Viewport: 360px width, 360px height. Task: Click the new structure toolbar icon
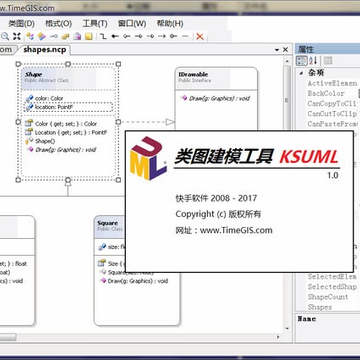click(x=41, y=36)
